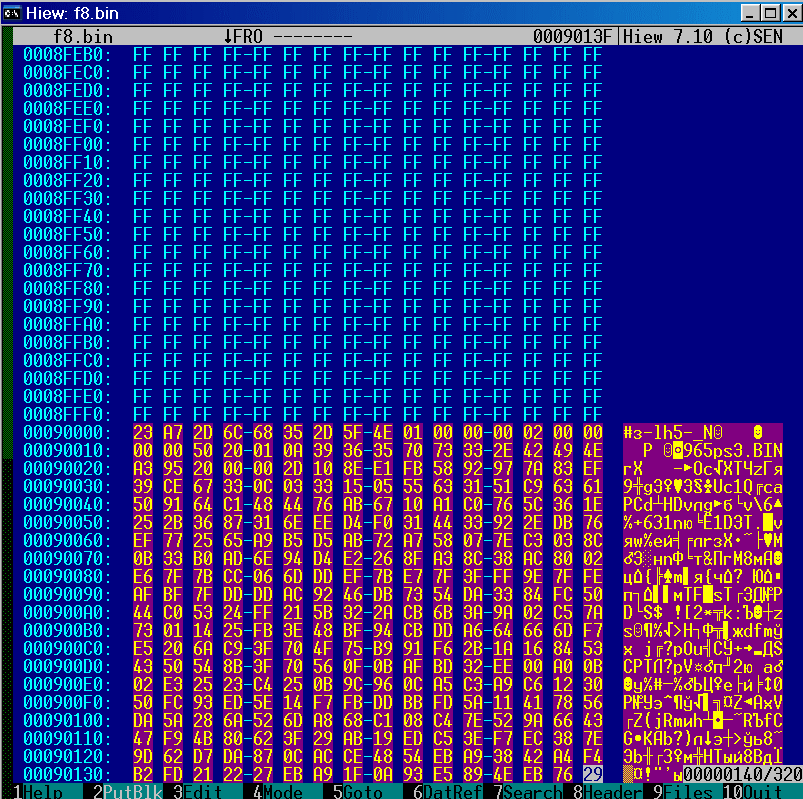Open 8Header in the function key bar
The width and height of the screenshot is (803, 799).
(607, 791)
